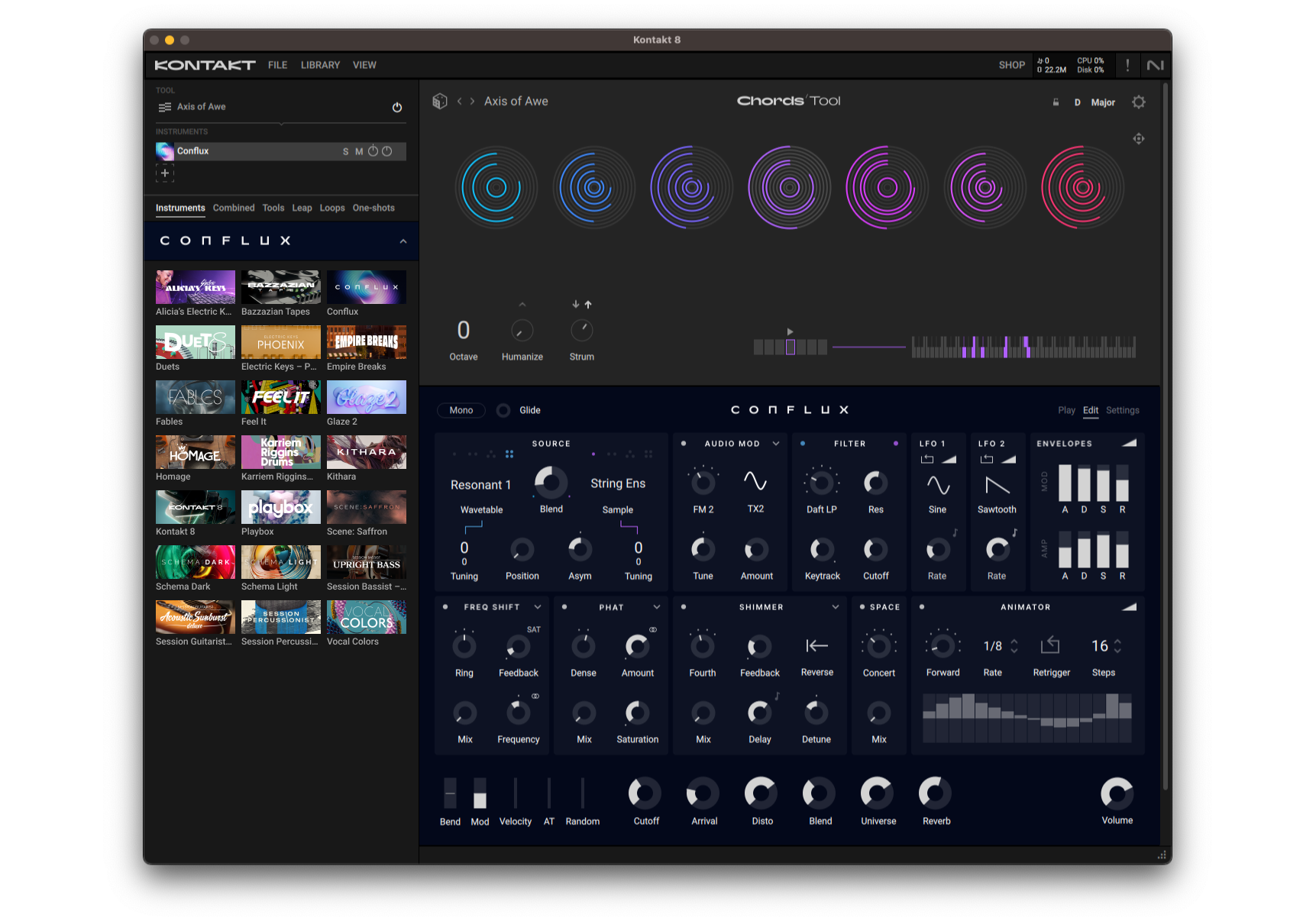The image size is (1316, 921).
Task: Open the Phat effect dropdown
Action: tap(657, 608)
